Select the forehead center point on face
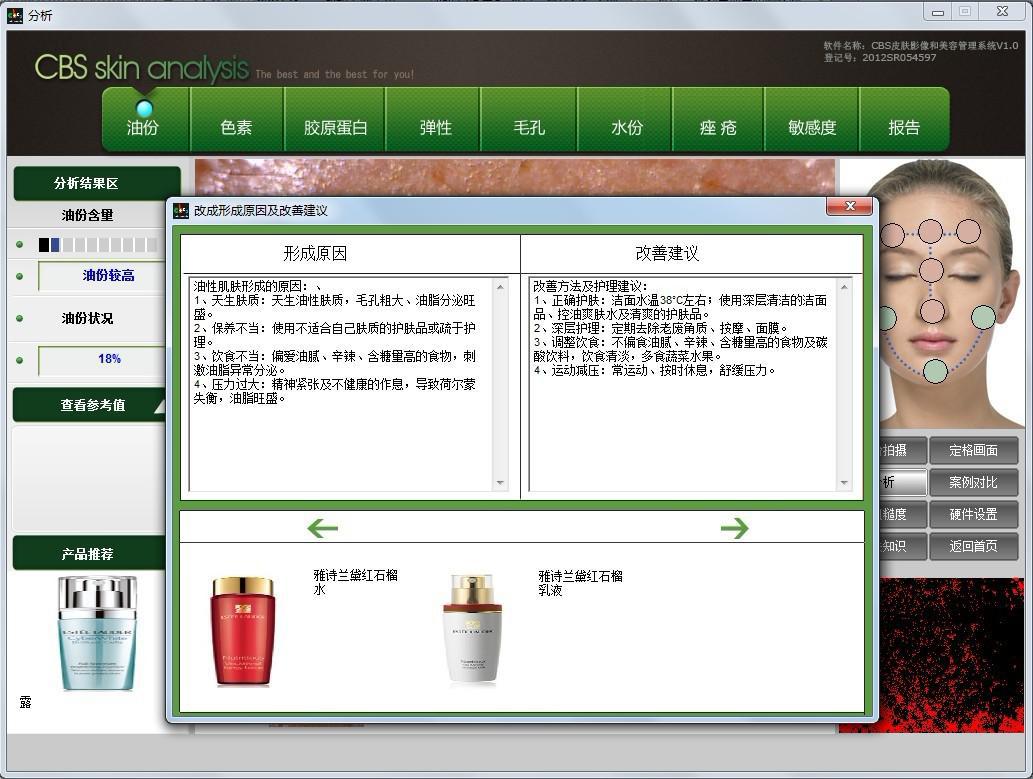 (931, 232)
